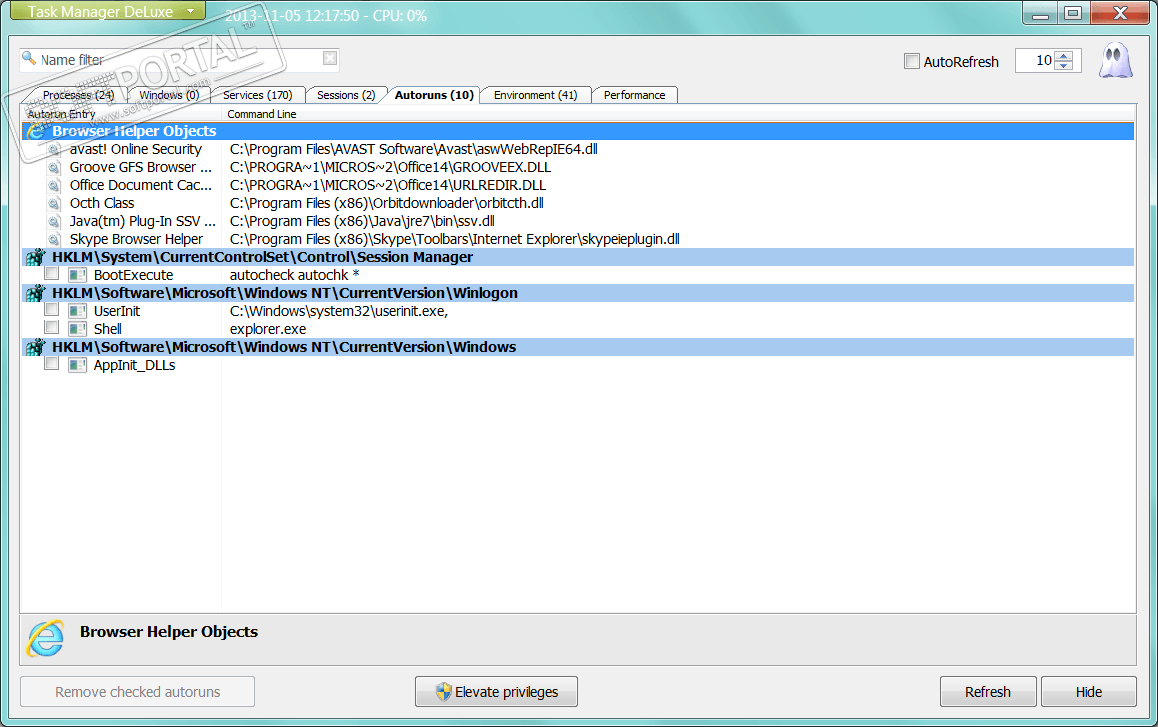
Task: Click the aswWebRepIE64.dll command line
Action: 414,149
